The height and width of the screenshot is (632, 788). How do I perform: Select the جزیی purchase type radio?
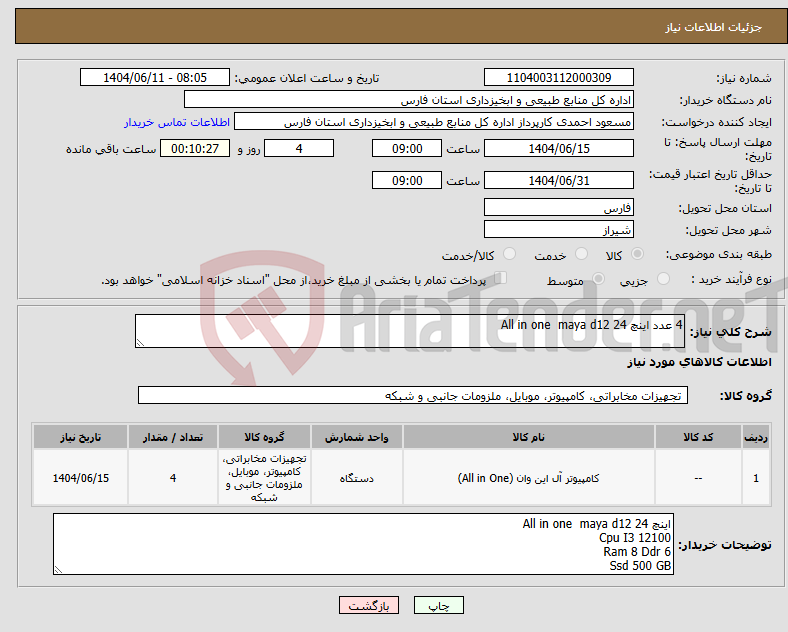(x=663, y=279)
